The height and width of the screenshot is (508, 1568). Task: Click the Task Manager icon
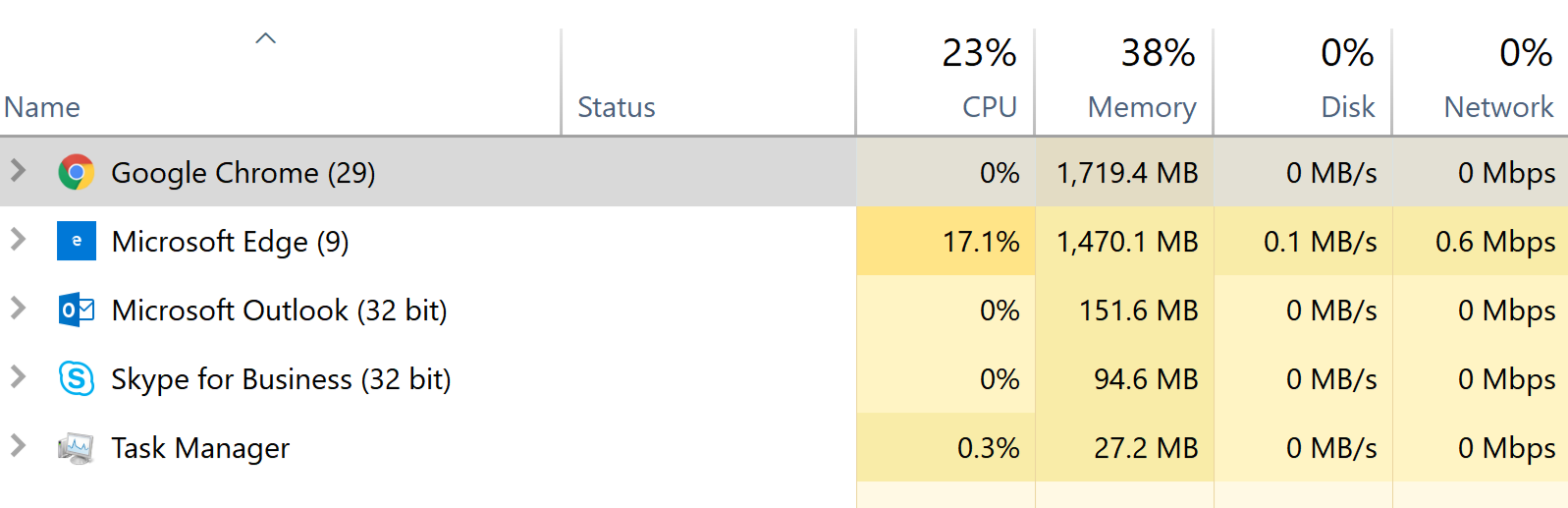tap(76, 448)
